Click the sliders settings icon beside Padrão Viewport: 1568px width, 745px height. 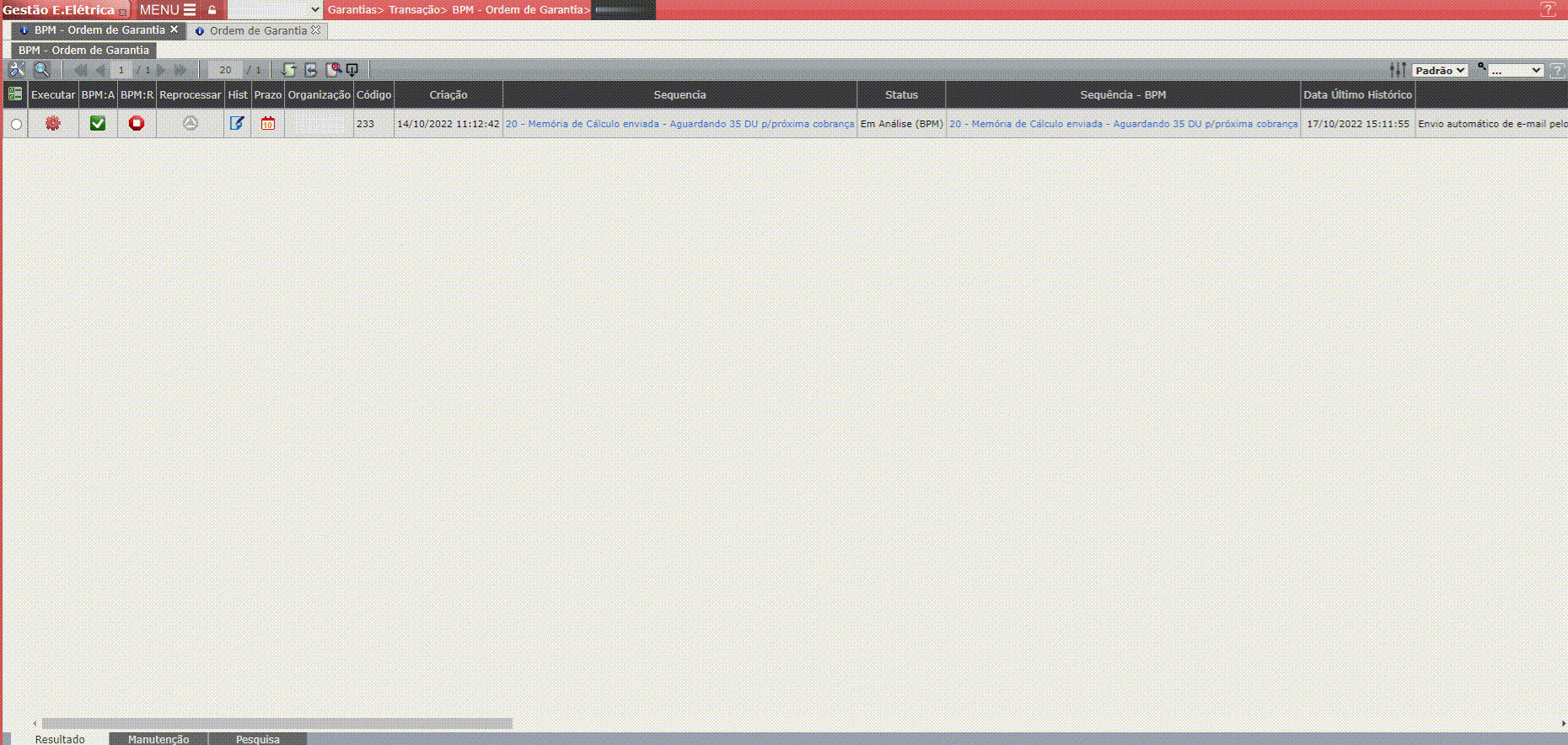1398,70
